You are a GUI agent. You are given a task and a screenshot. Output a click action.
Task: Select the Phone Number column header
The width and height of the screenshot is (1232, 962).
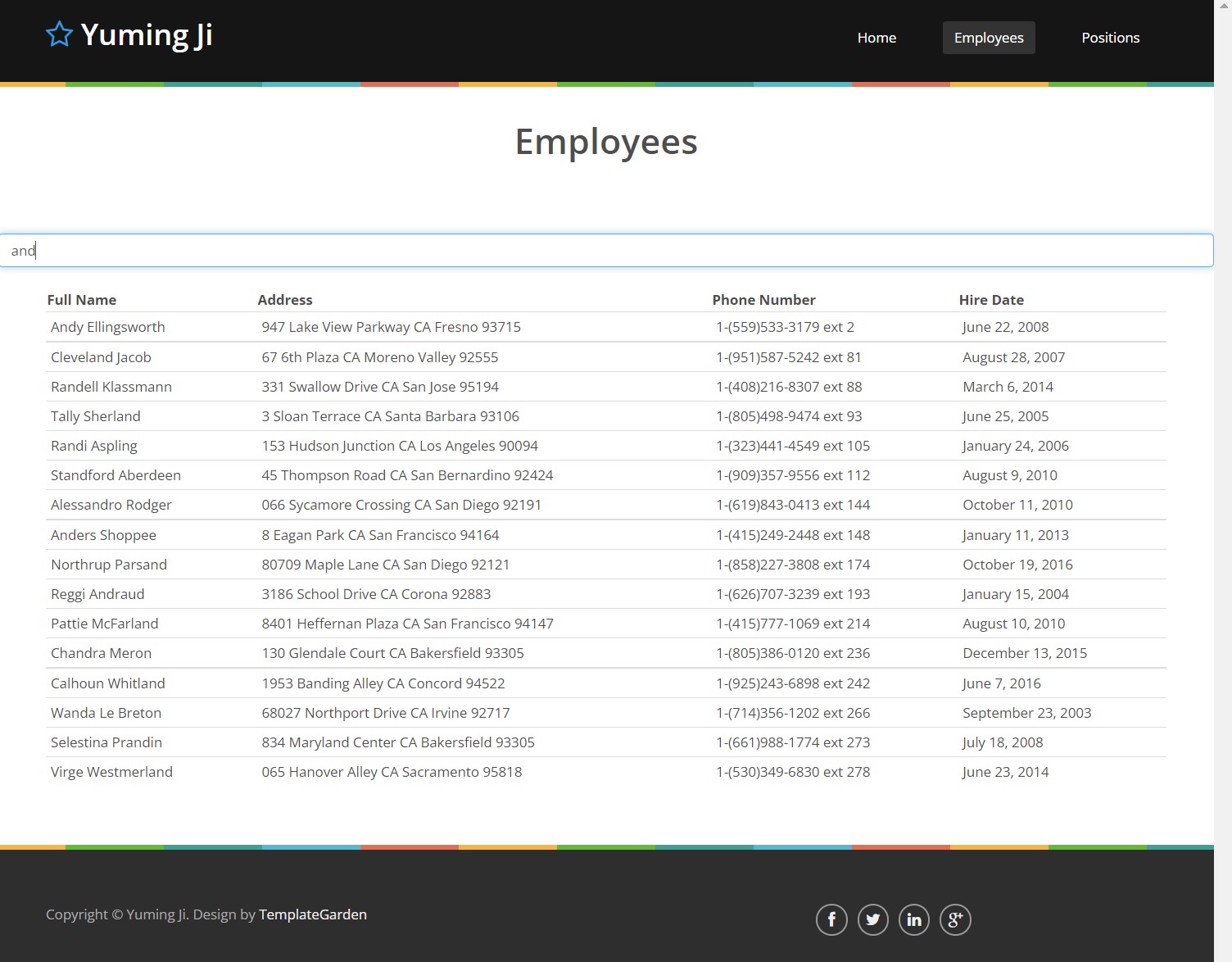(763, 299)
